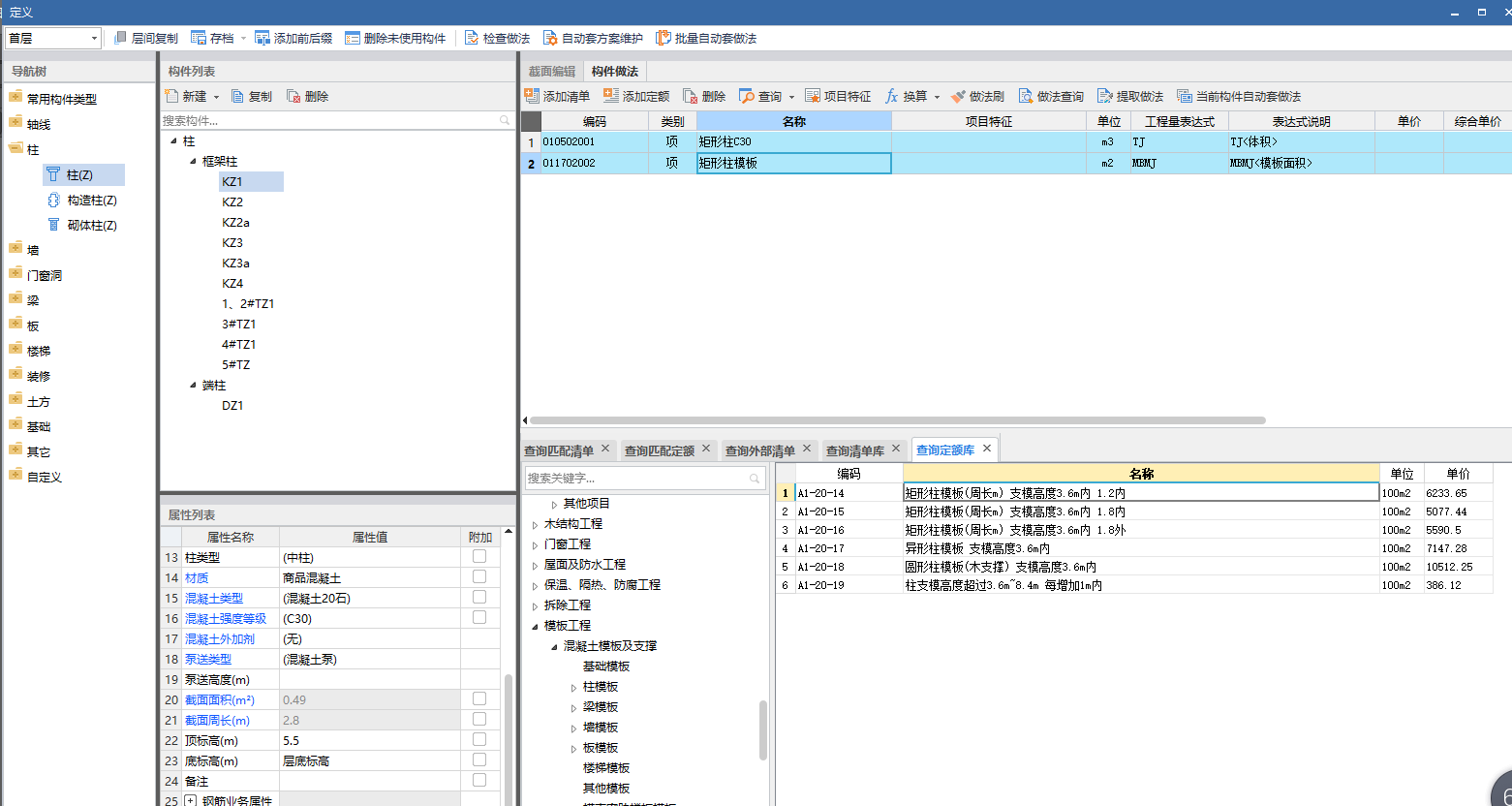This screenshot has height=806, width=1512.
Task: Toggle 附加 checkbox for 混凝土类型 row
Action: click(479, 597)
